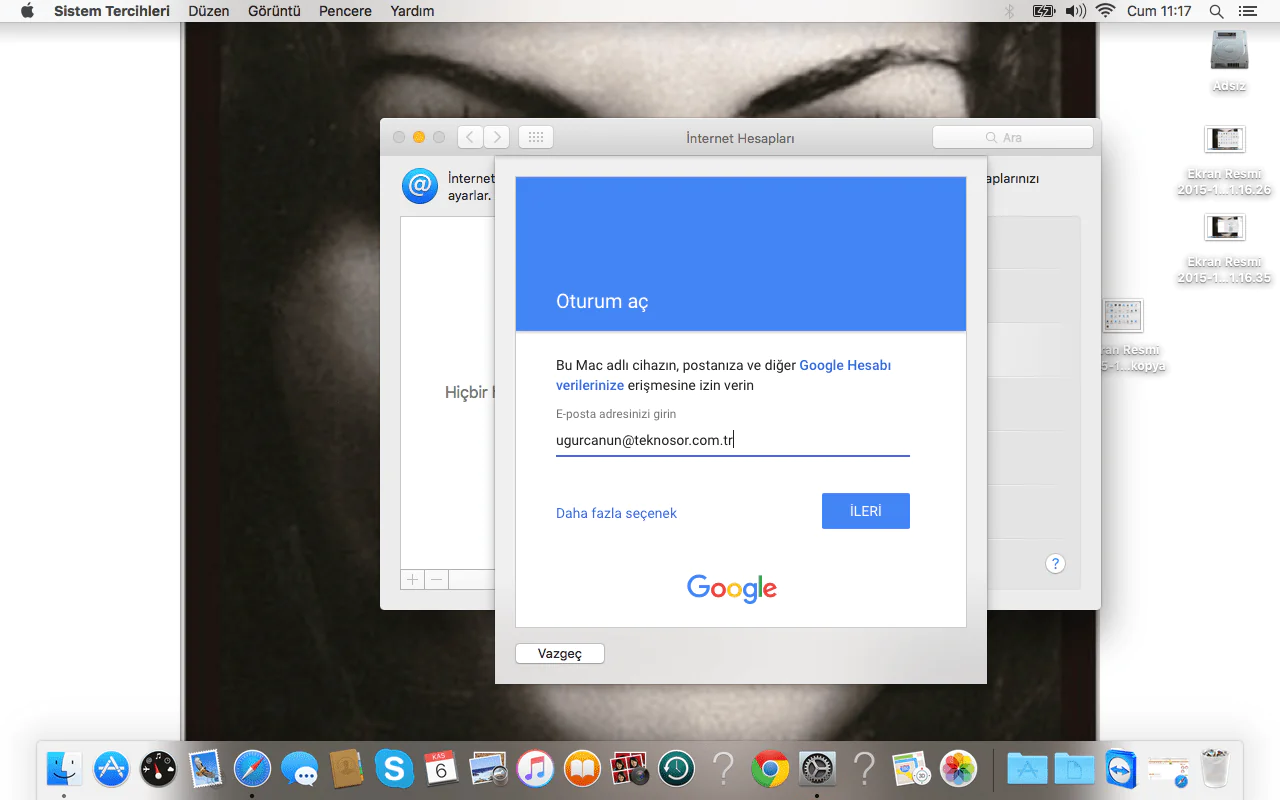Open the Görüntü menu
This screenshot has height=800, width=1280.
[275, 11]
